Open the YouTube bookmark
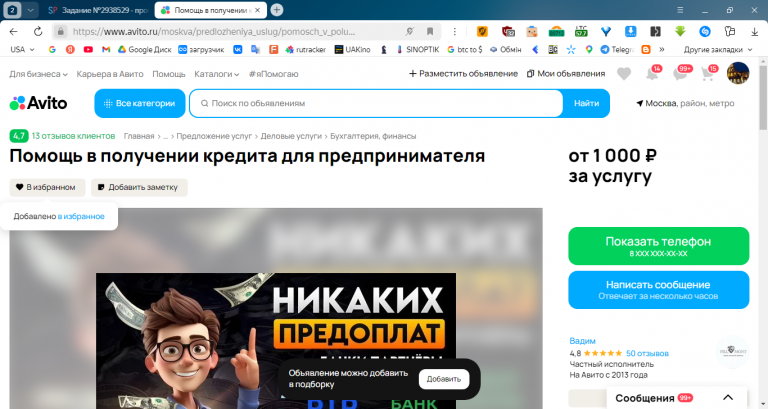The image size is (768, 409). pos(88,49)
